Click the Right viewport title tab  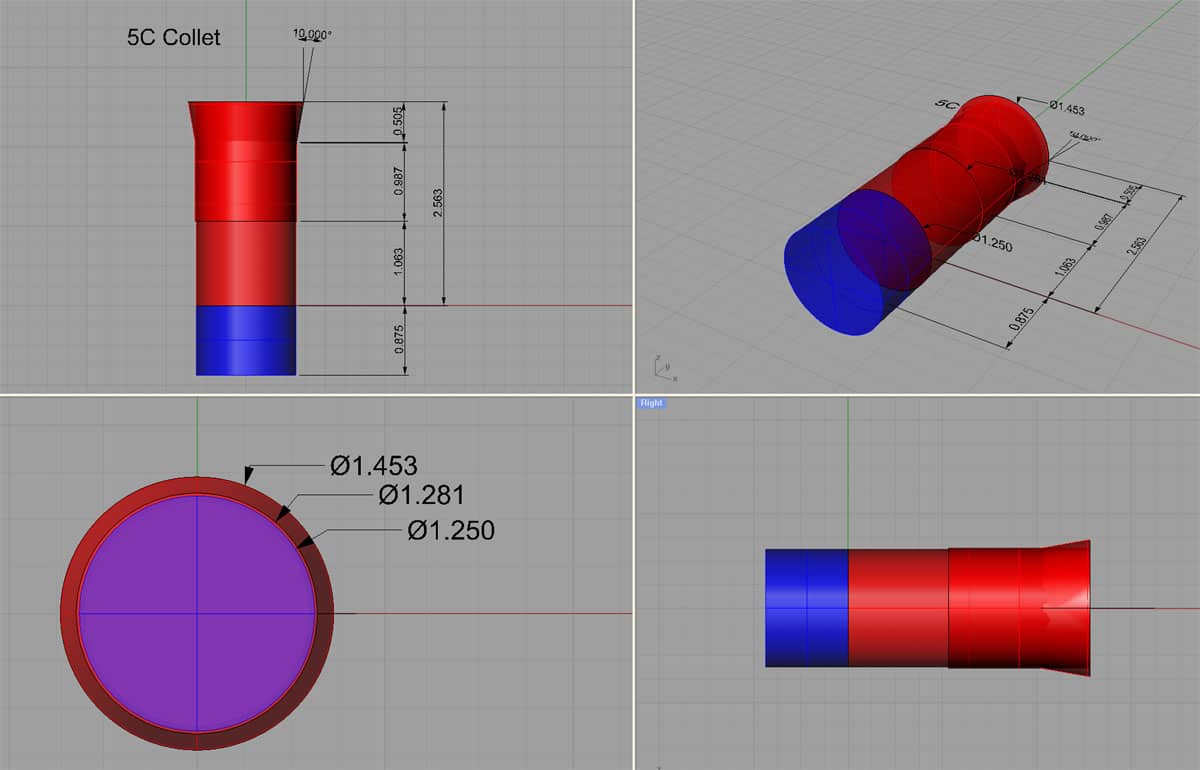pyautogui.click(x=651, y=403)
